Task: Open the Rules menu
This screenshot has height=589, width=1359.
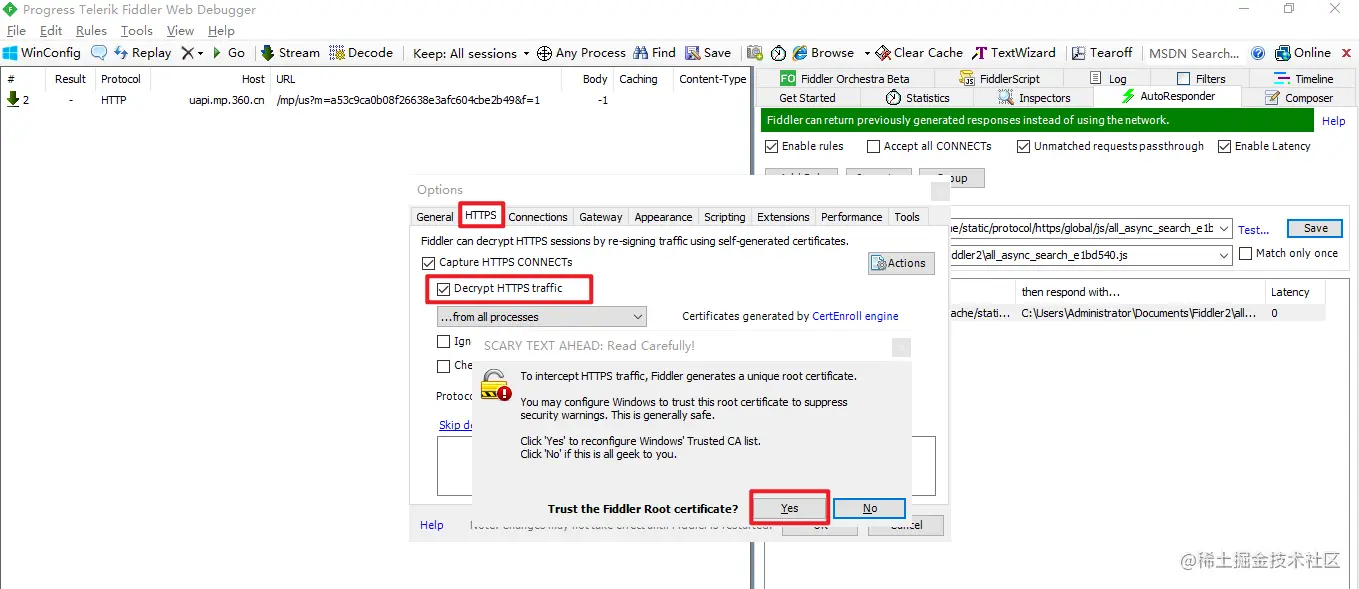Action: point(91,31)
